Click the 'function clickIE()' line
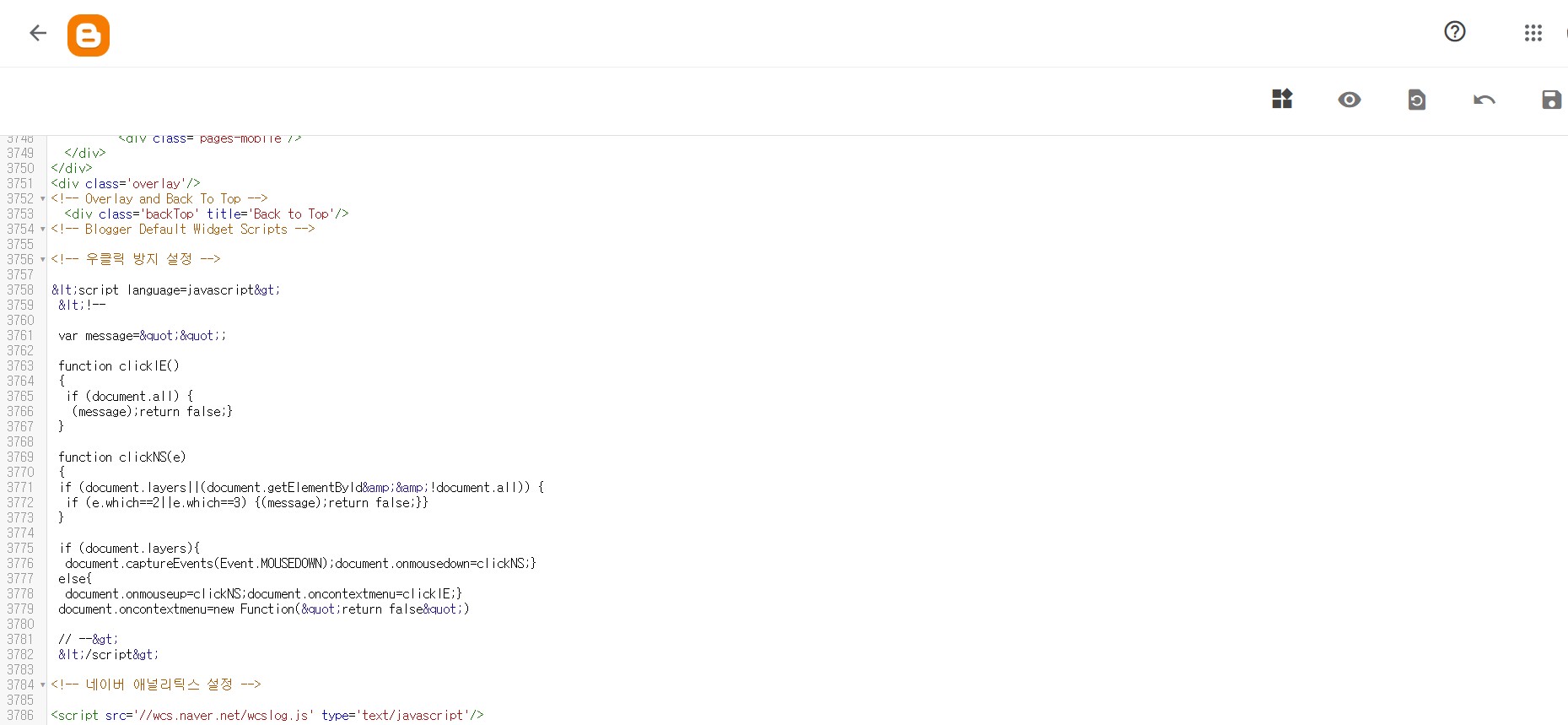 point(119,366)
